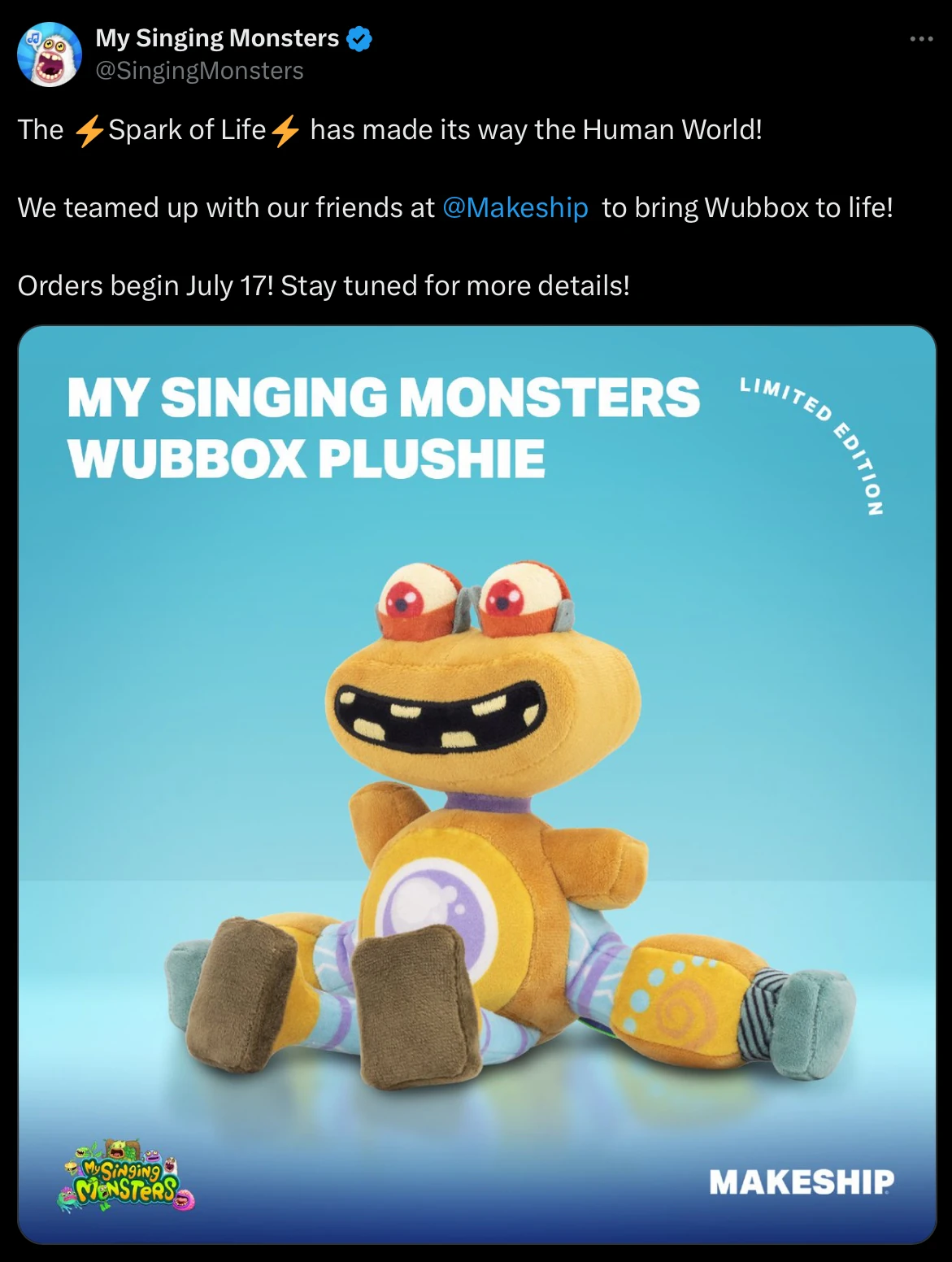Click the lightning emoji before "Spark of Life"
Image resolution: width=952 pixels, height=1262 pixels.
tap(88, 130)
